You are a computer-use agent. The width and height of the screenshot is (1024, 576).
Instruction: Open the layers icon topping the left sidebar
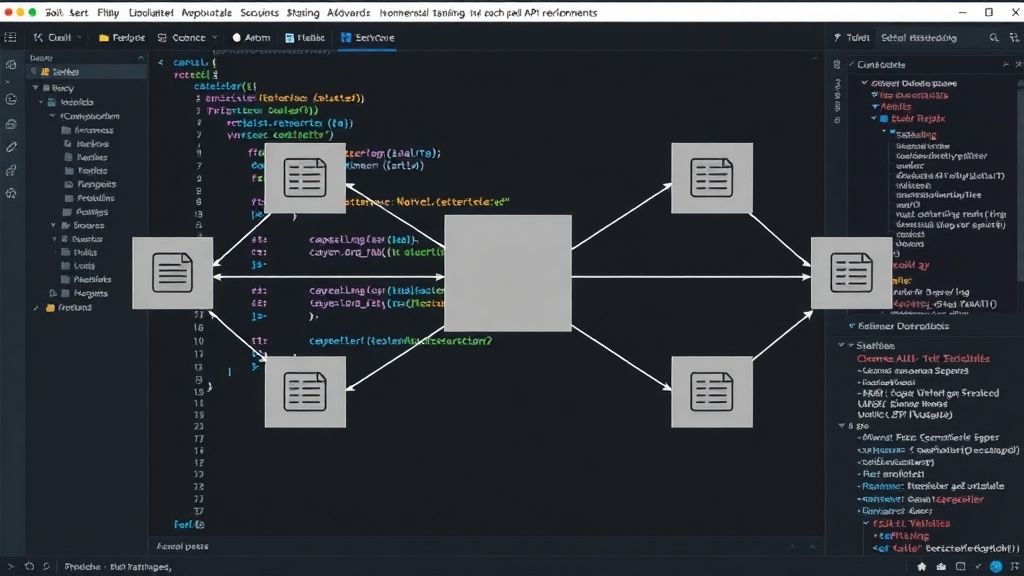pyautogui.click(x=11, y=65)
